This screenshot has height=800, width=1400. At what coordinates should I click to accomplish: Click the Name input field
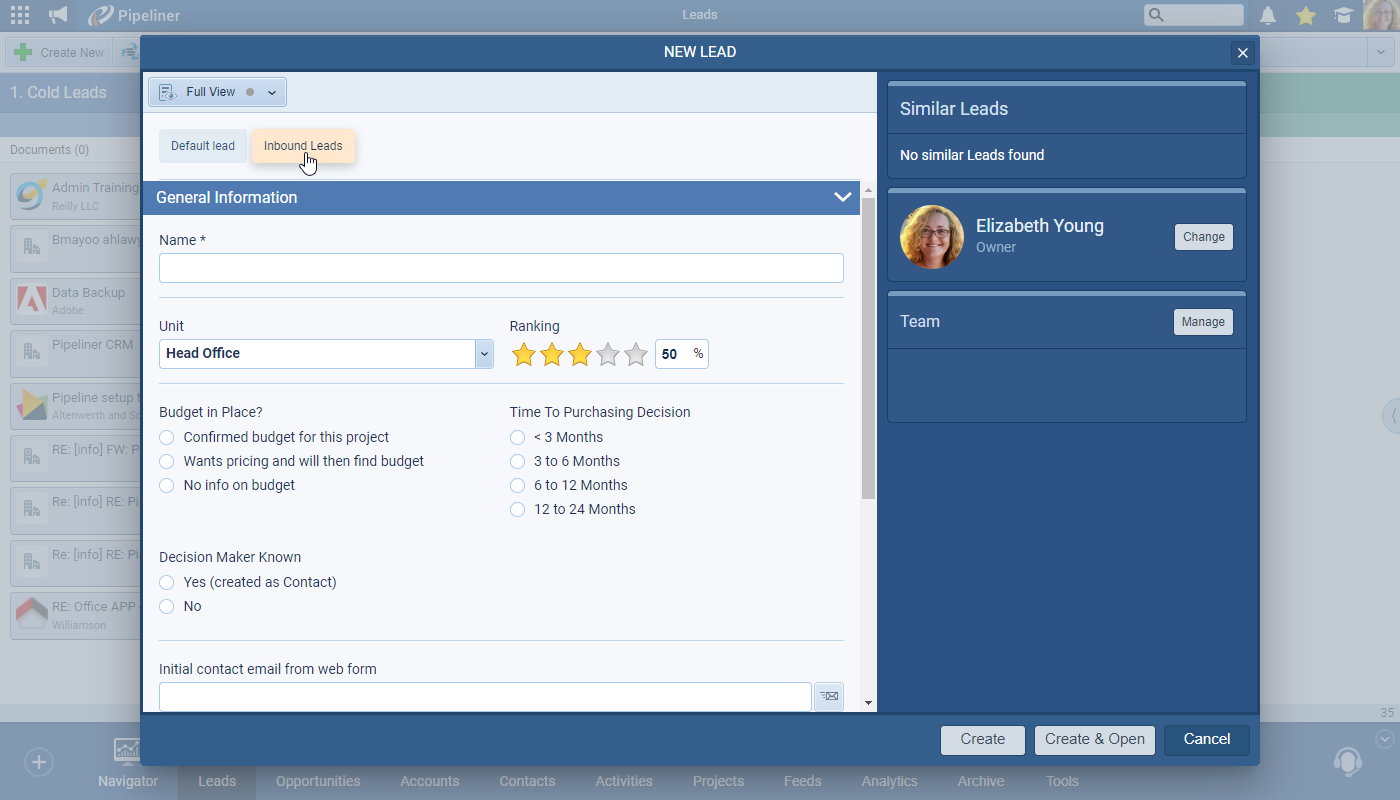tap(501, 268)
